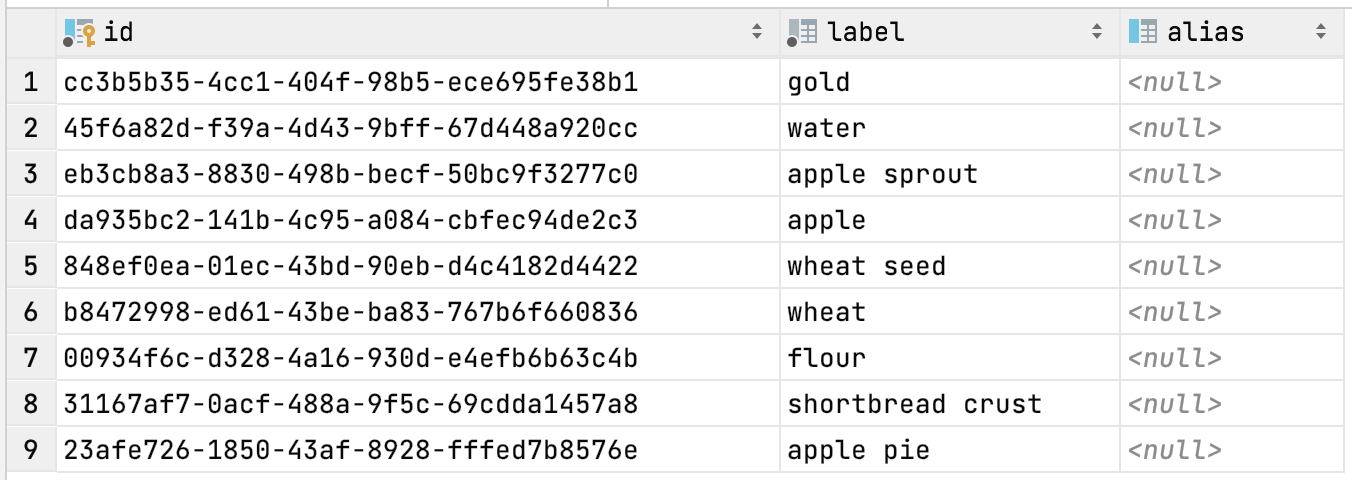
Task: Sort by the alias column arrows
Action: coord(1322,33)
